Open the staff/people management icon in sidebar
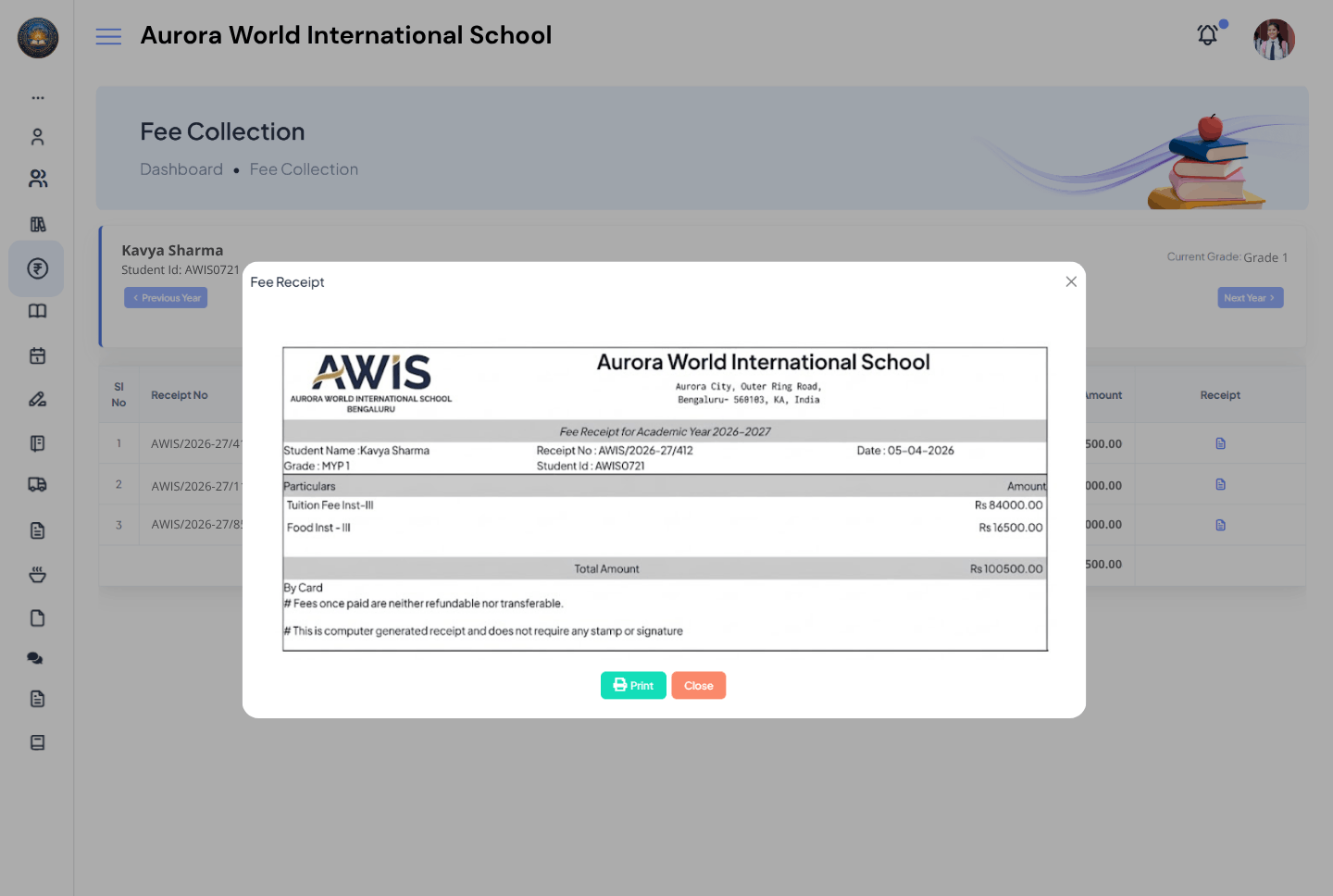The height and width of the screenshot is (896, 1333). (x=37, y=178)
